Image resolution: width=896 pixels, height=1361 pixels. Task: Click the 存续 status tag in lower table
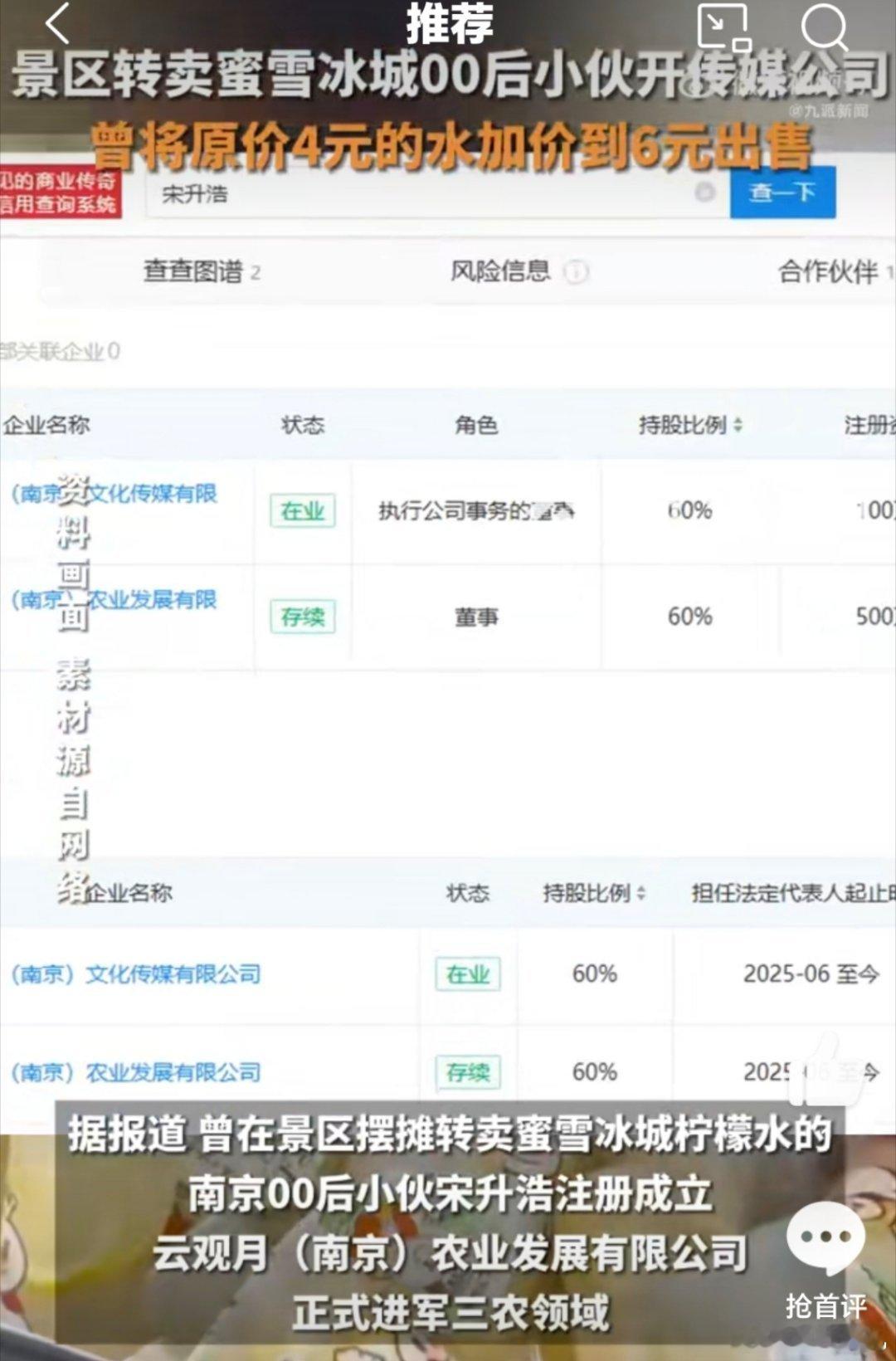point(468,1072)
